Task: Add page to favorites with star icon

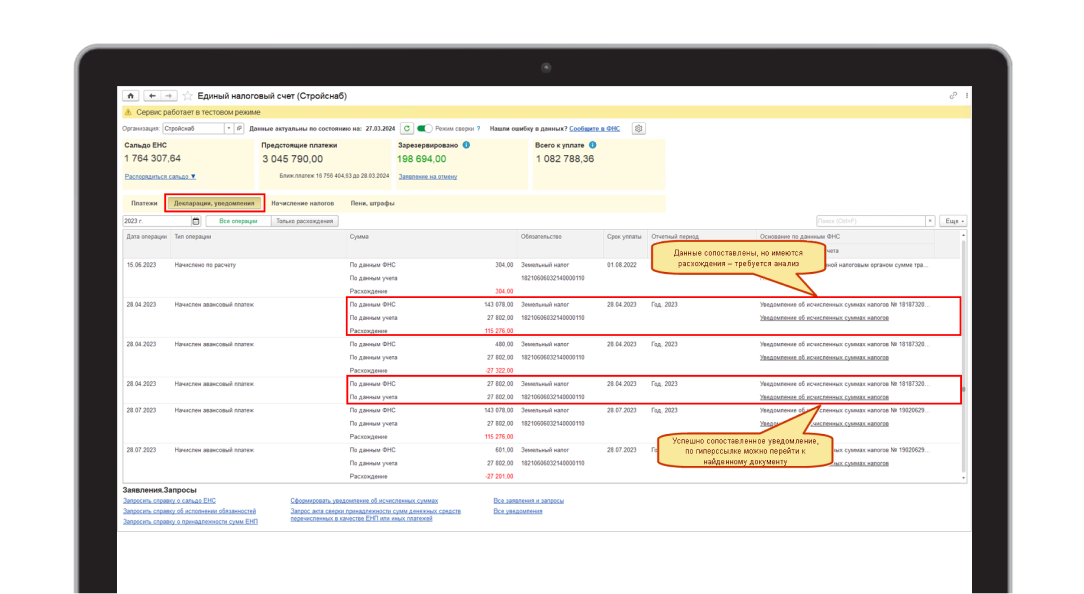Action: (187, 96)
